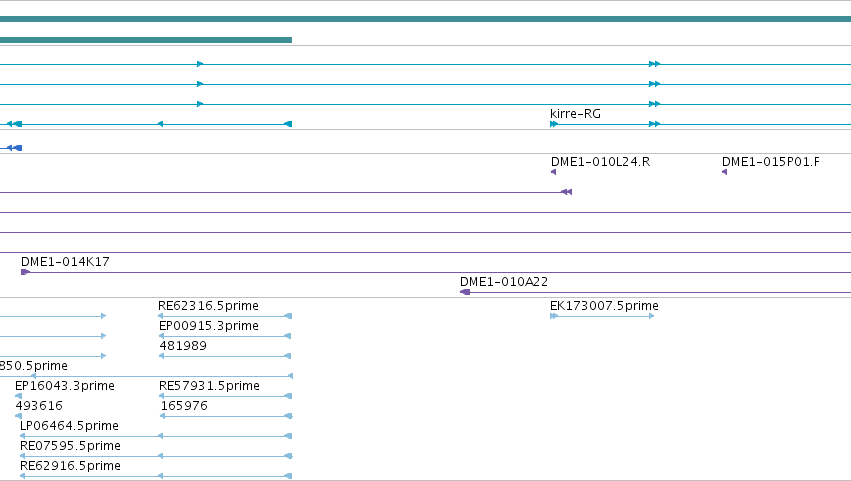The width and height of the screenshot is (851, 481).
Task: Click the arrow glyph under DME1-010L24.R
Action: (x=554, y=172)
